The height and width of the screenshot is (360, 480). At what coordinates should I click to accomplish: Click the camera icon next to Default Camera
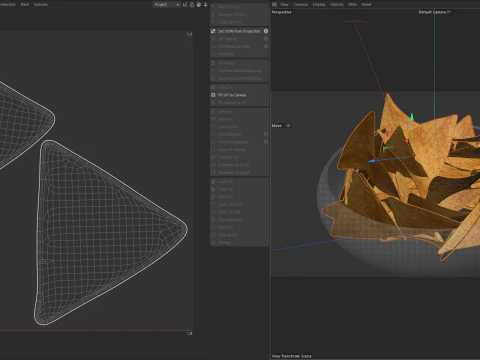(x=449, y=12)
